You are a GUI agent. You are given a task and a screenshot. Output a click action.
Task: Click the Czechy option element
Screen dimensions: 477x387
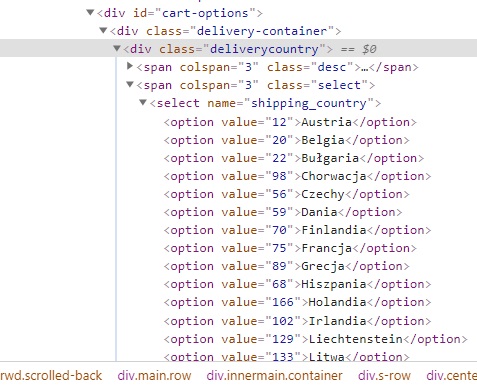pyautogui.click(x=287, y=194)
